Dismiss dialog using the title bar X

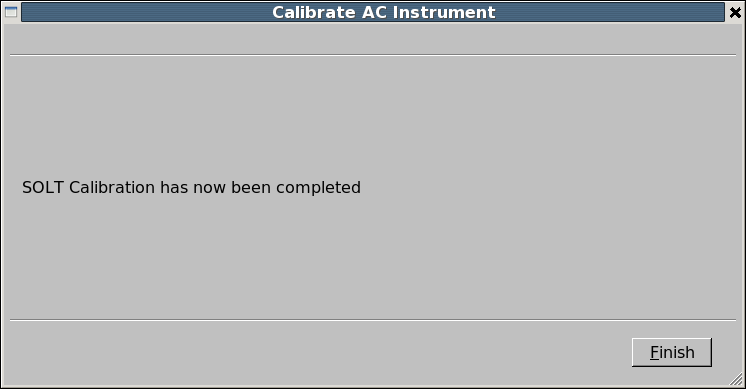coord(735,12)
